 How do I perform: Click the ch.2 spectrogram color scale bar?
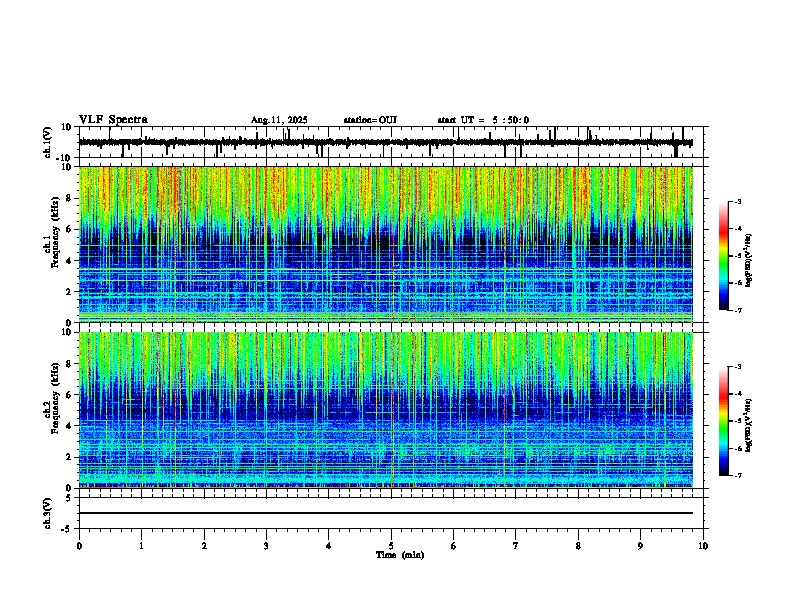[724, 421]
